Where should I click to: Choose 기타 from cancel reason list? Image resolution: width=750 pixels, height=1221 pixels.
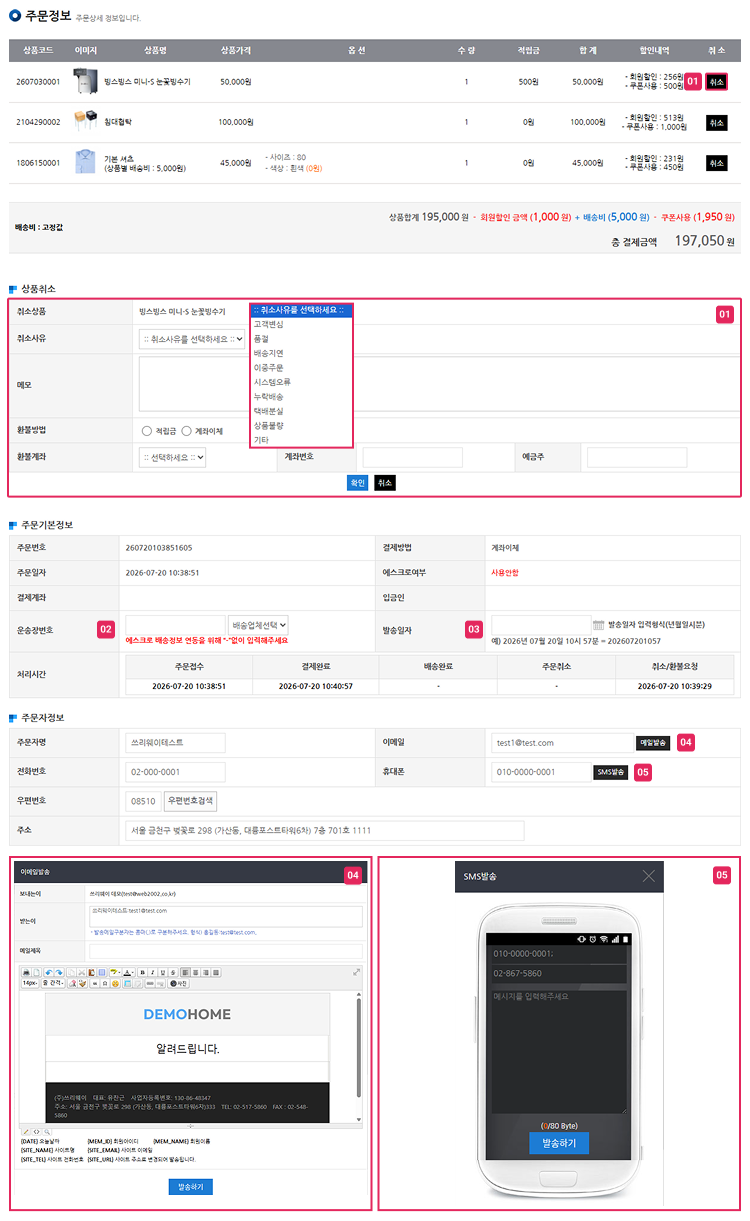[301, 440]
